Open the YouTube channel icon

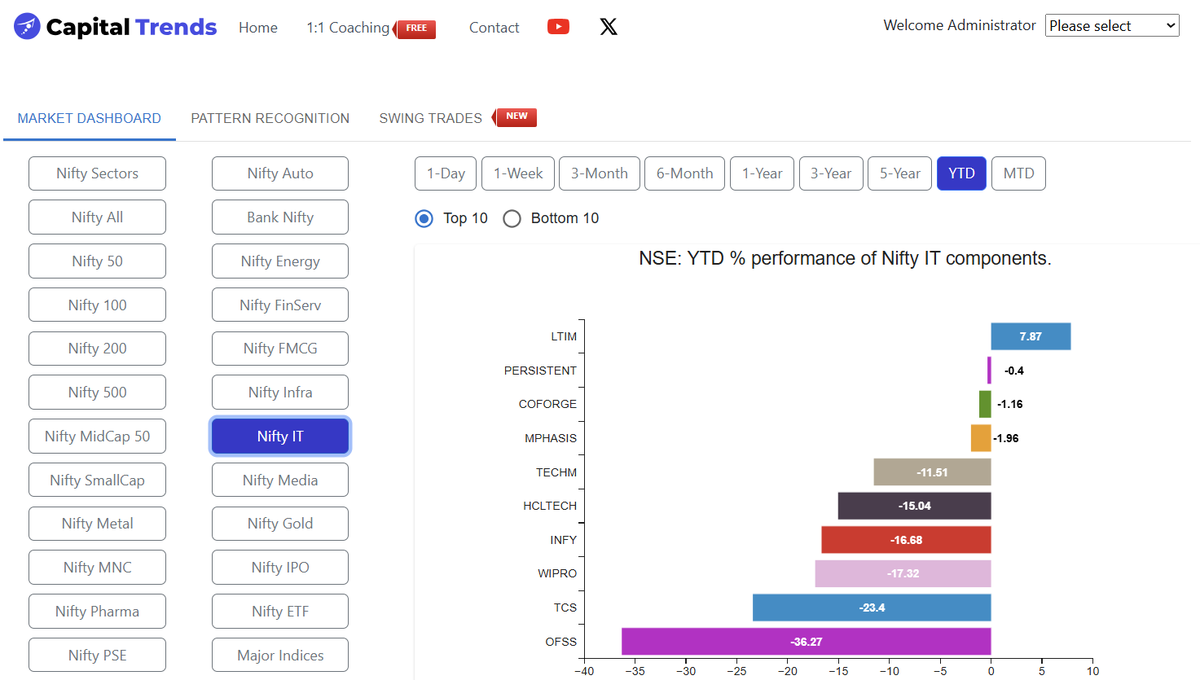[x=558, y=27]
